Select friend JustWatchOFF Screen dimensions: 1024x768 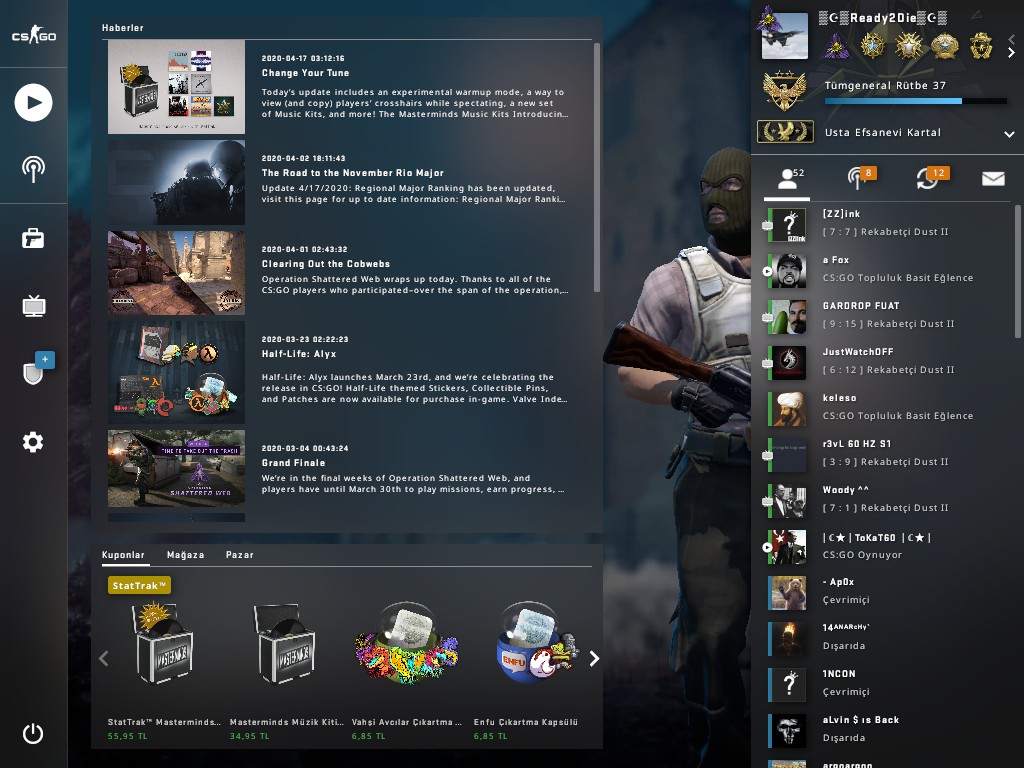[x=888, y=361]
